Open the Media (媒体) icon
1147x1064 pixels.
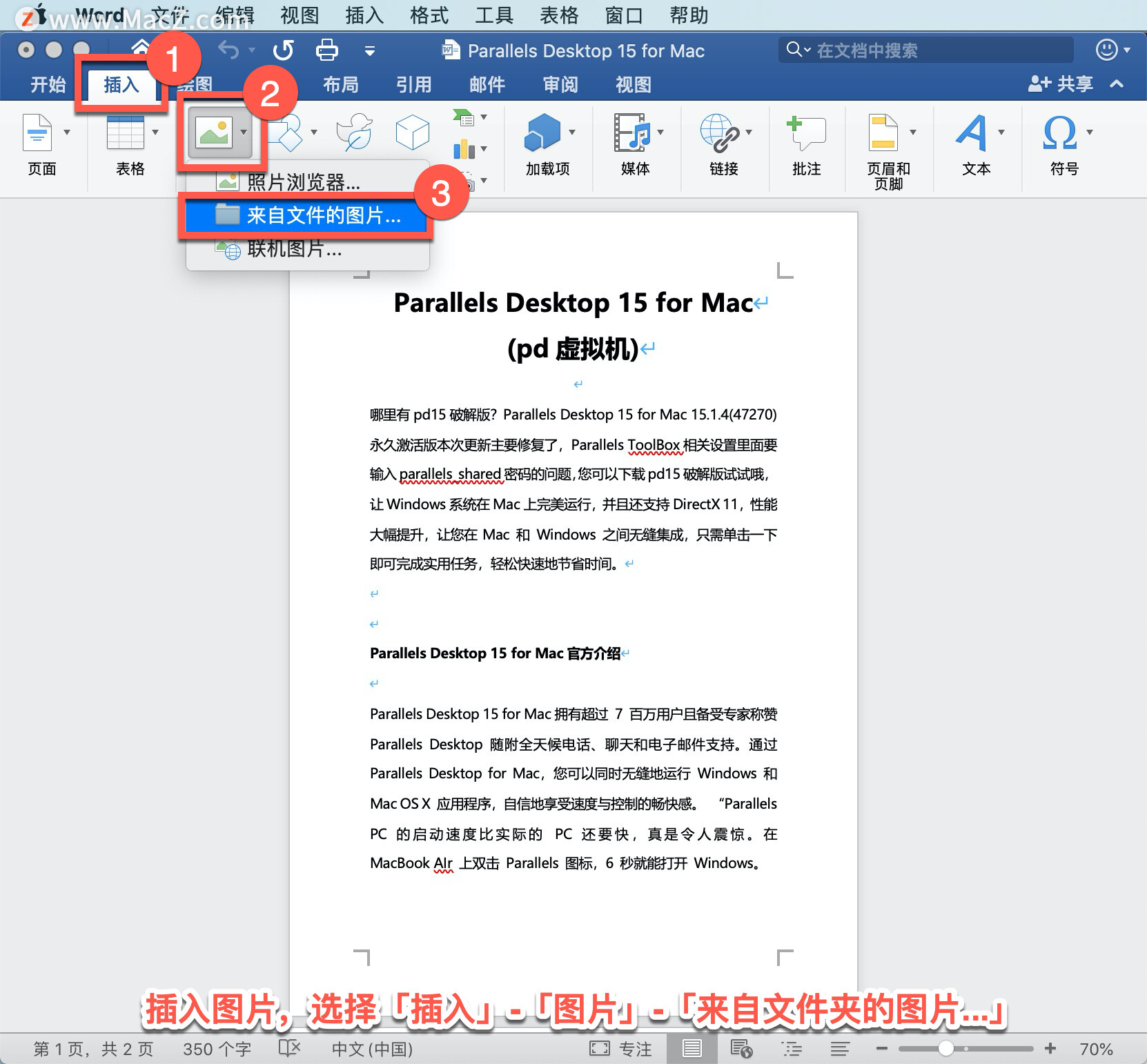click(x=632, y=132)
